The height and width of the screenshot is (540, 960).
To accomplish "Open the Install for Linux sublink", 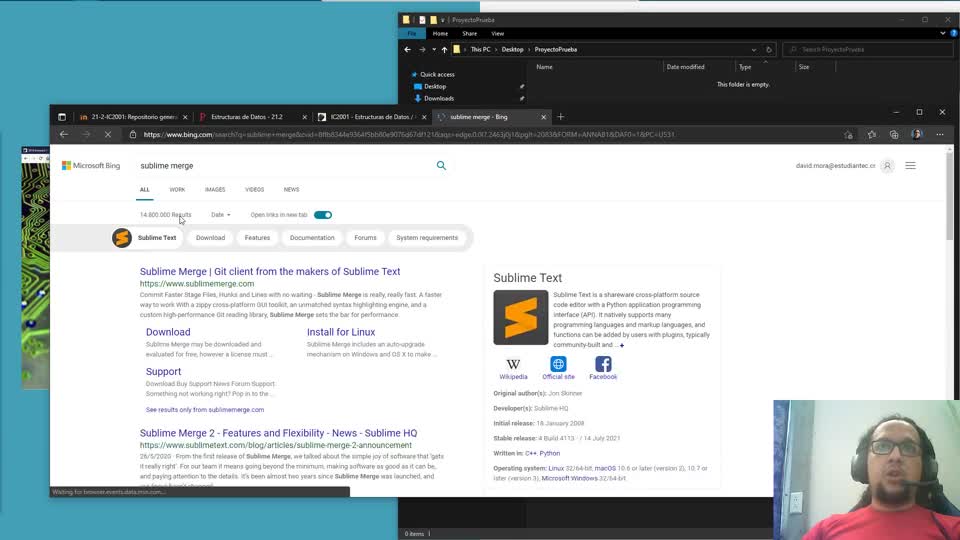I will [341, 332].
